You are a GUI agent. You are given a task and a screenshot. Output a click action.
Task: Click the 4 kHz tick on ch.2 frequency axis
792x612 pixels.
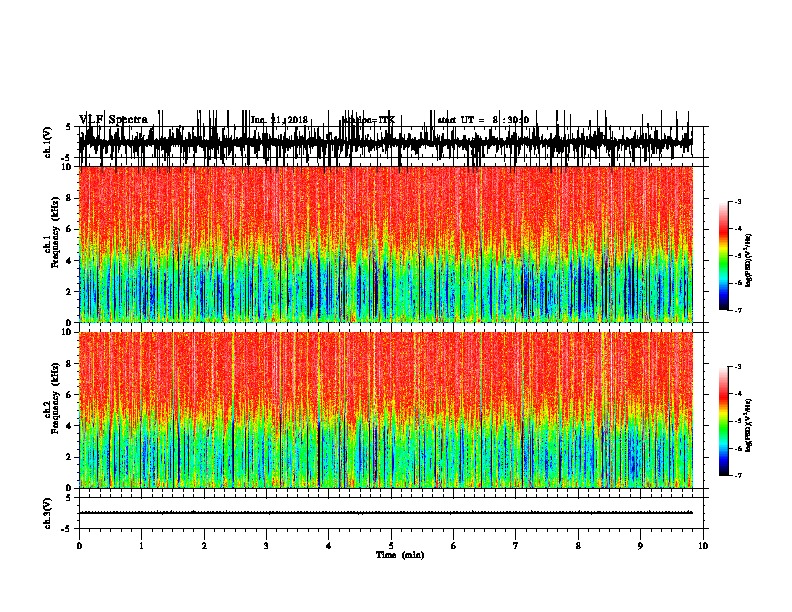(69, 426)
